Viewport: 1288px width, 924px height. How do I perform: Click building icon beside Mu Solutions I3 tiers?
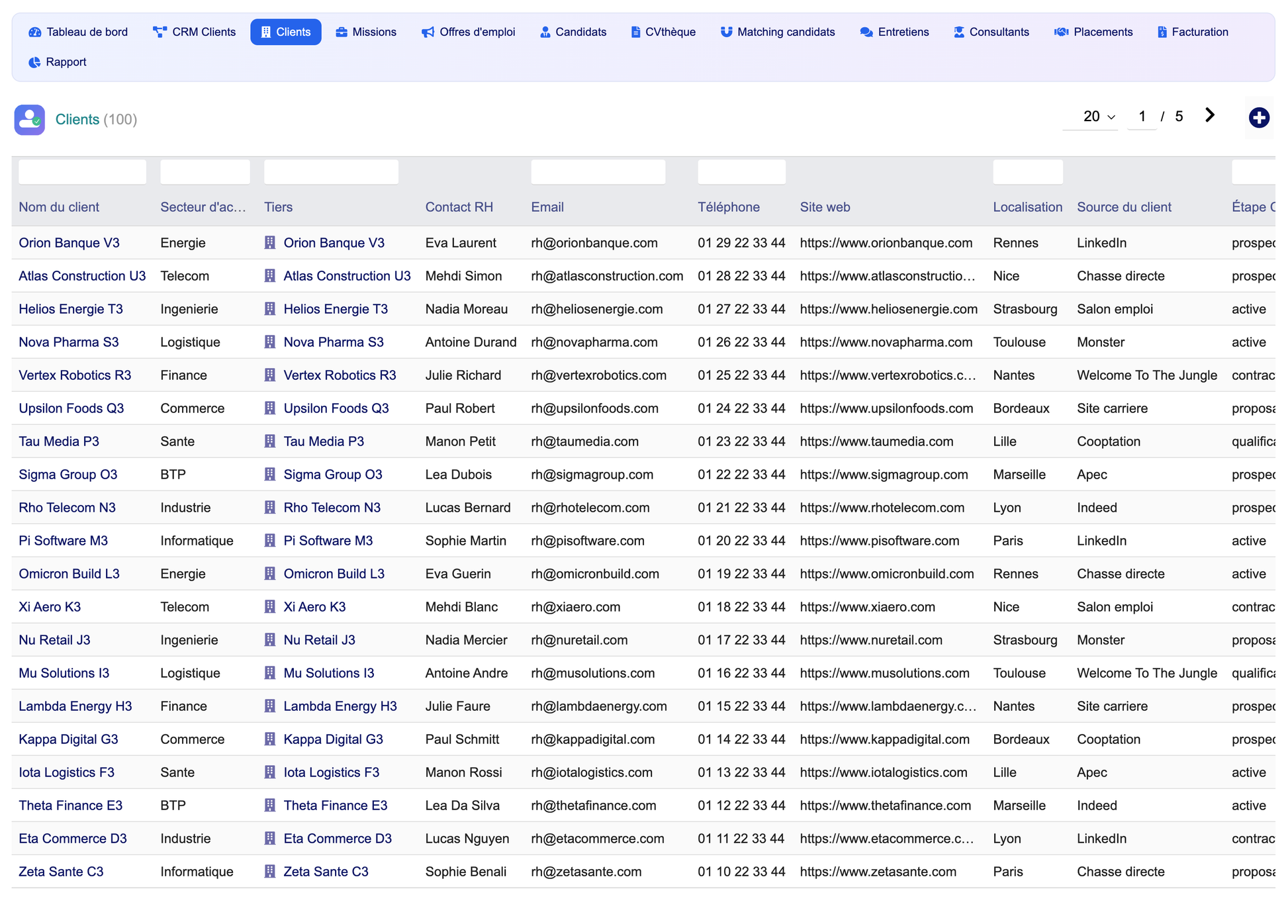click(x=270, y=672)
